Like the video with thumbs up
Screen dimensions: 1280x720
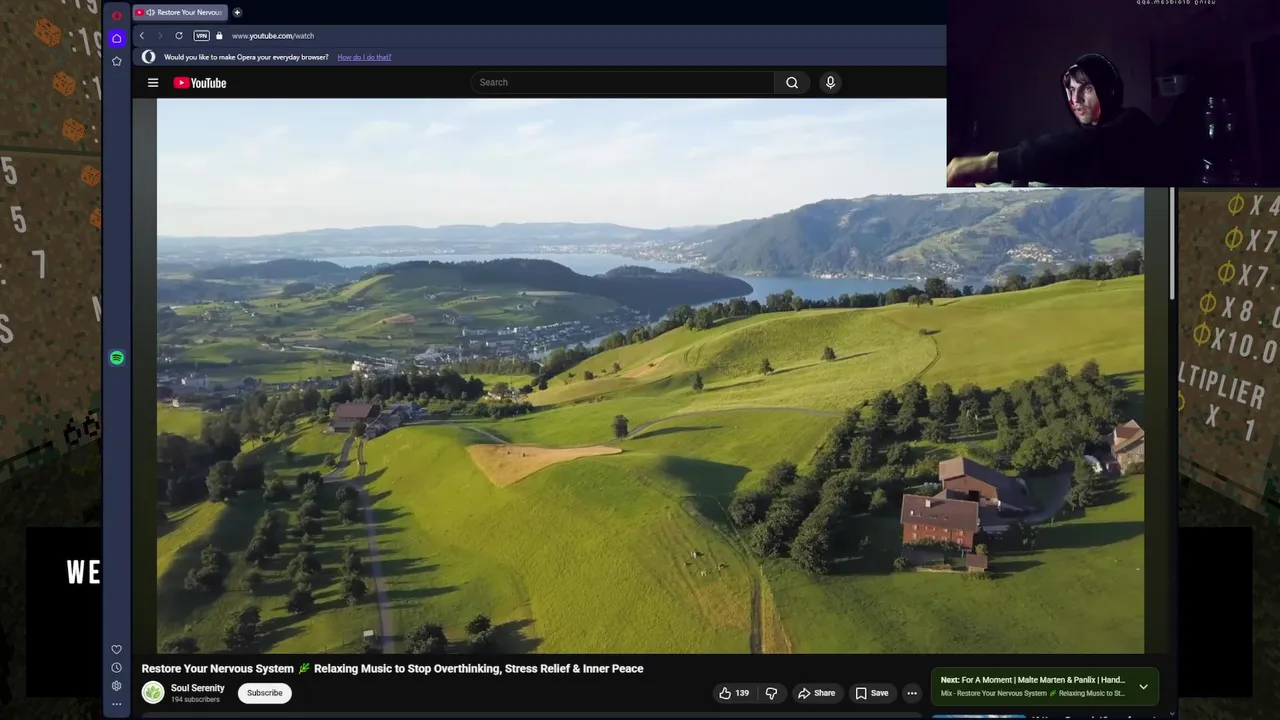click(734, 693)
